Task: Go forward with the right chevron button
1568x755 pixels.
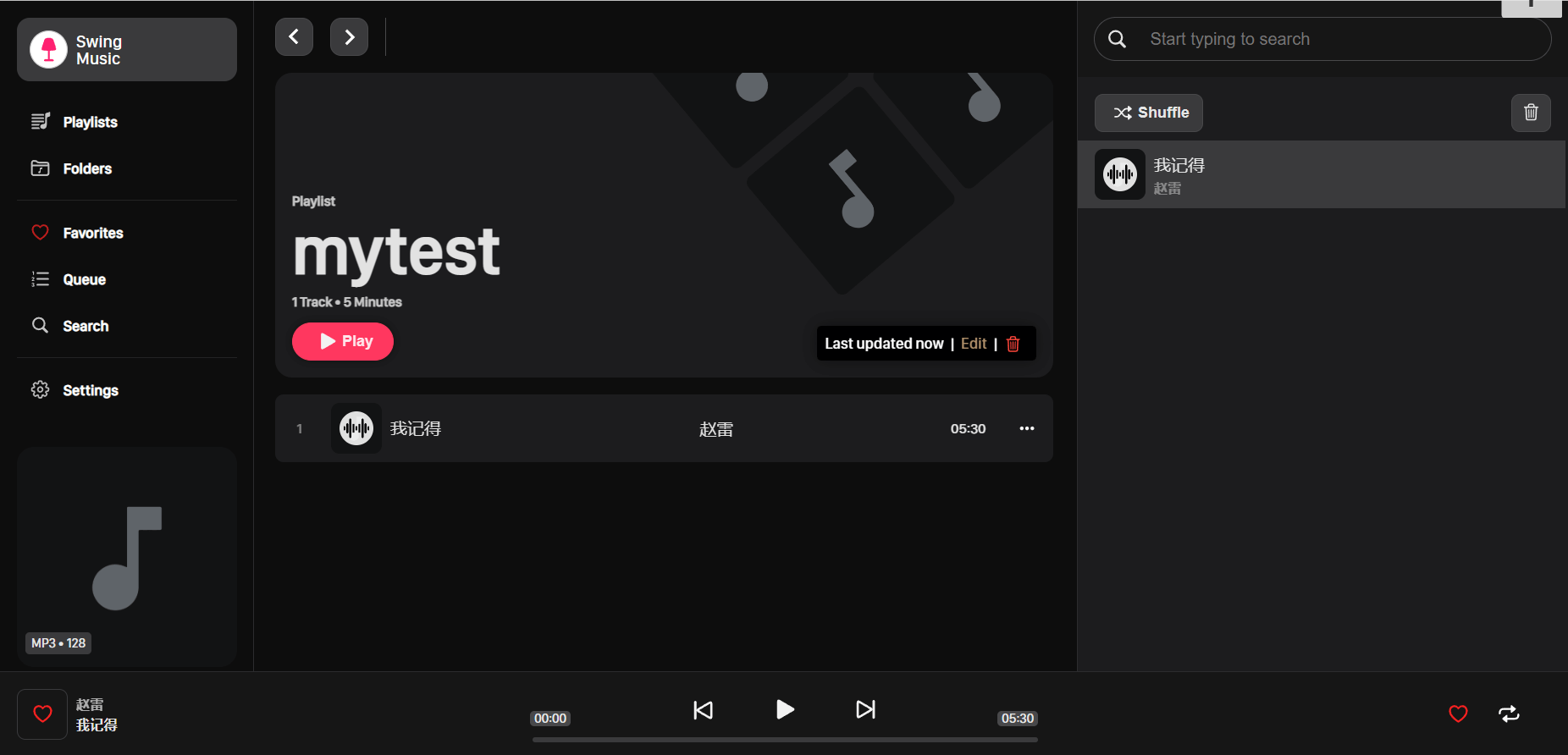Action: (x=349, y=37)
